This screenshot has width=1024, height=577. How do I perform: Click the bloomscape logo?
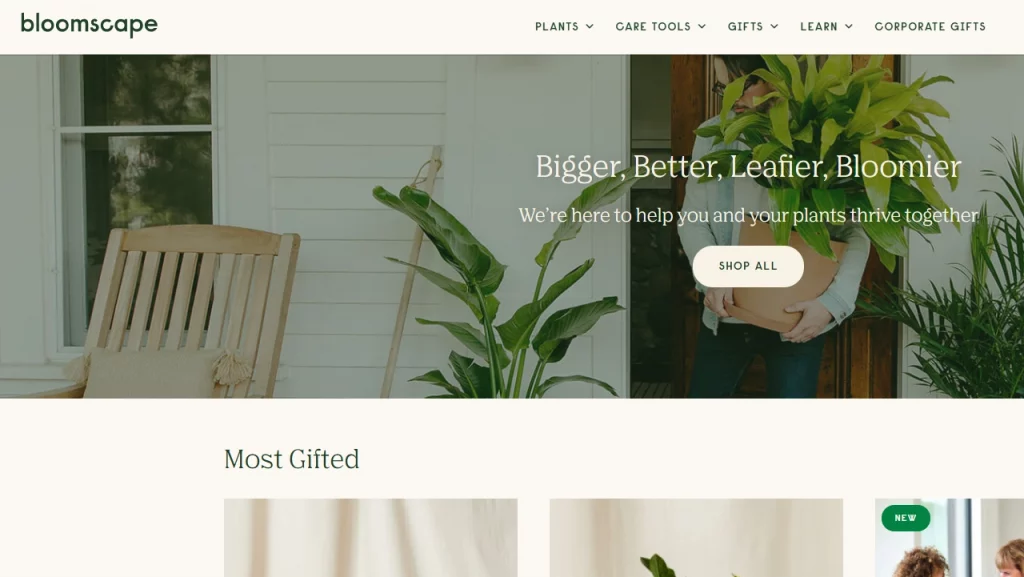coord(89,25)
